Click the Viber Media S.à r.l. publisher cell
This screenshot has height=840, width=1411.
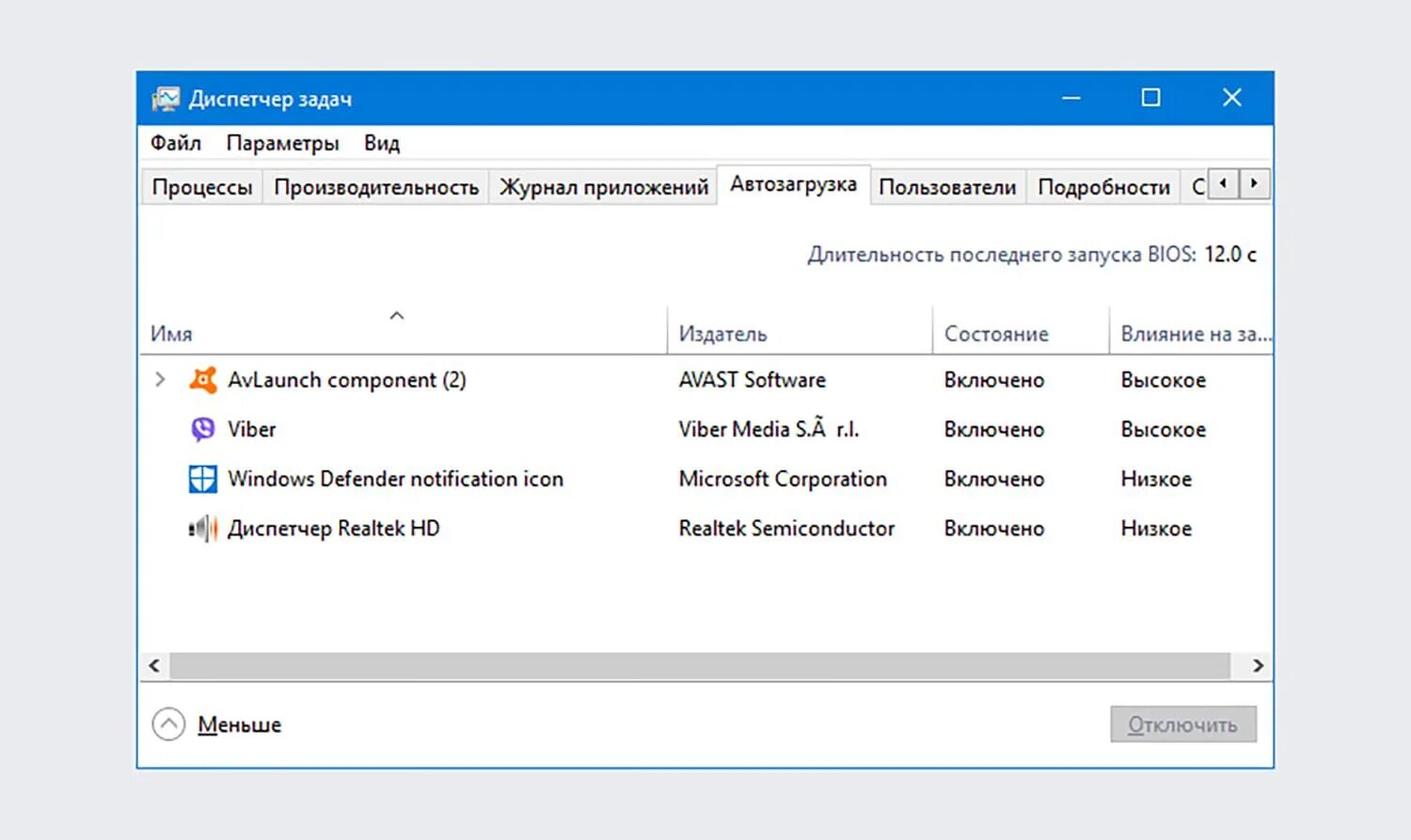[769, 429]
